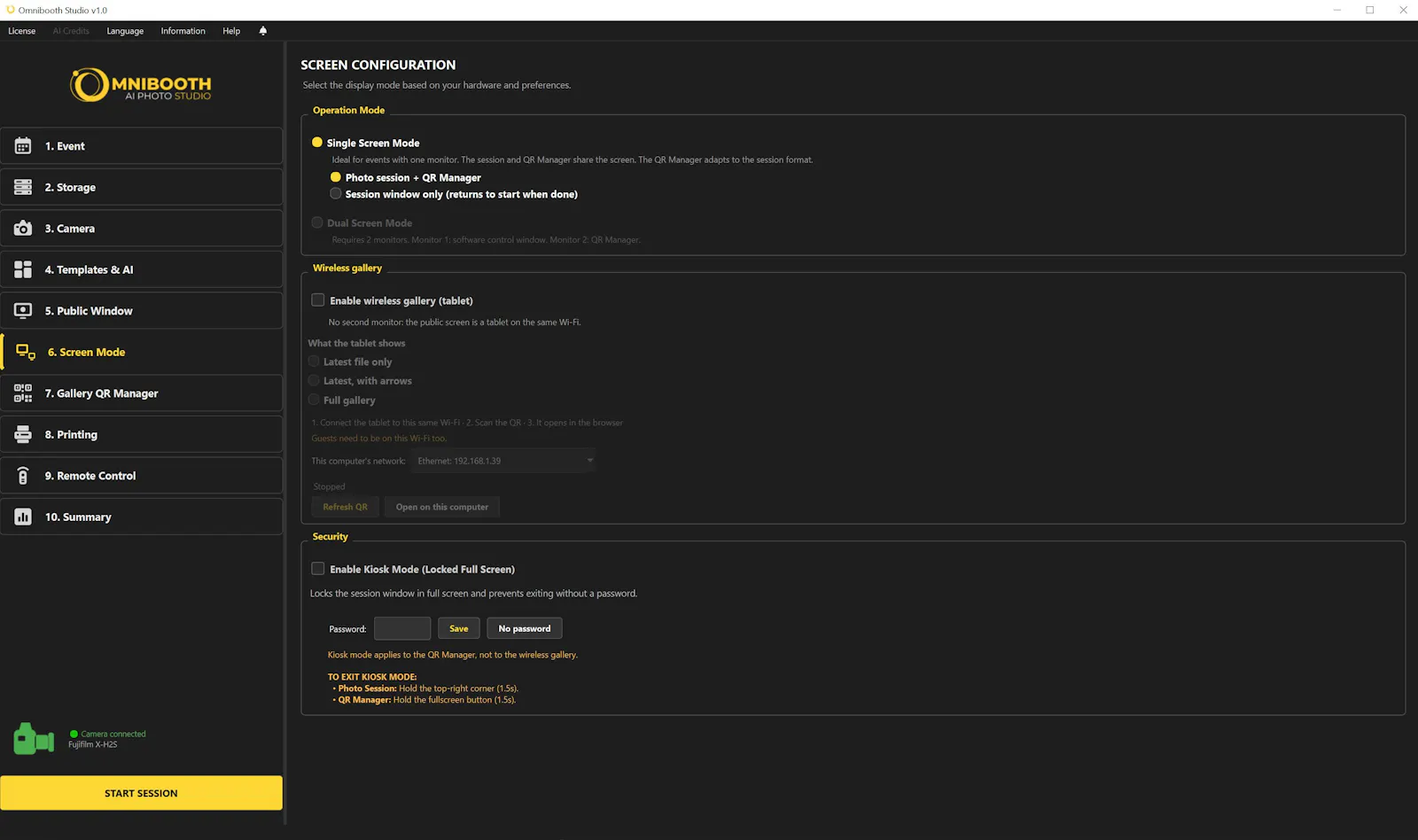Open the License menu
This screenshot has width=1418, height=840.
point(22,31)
